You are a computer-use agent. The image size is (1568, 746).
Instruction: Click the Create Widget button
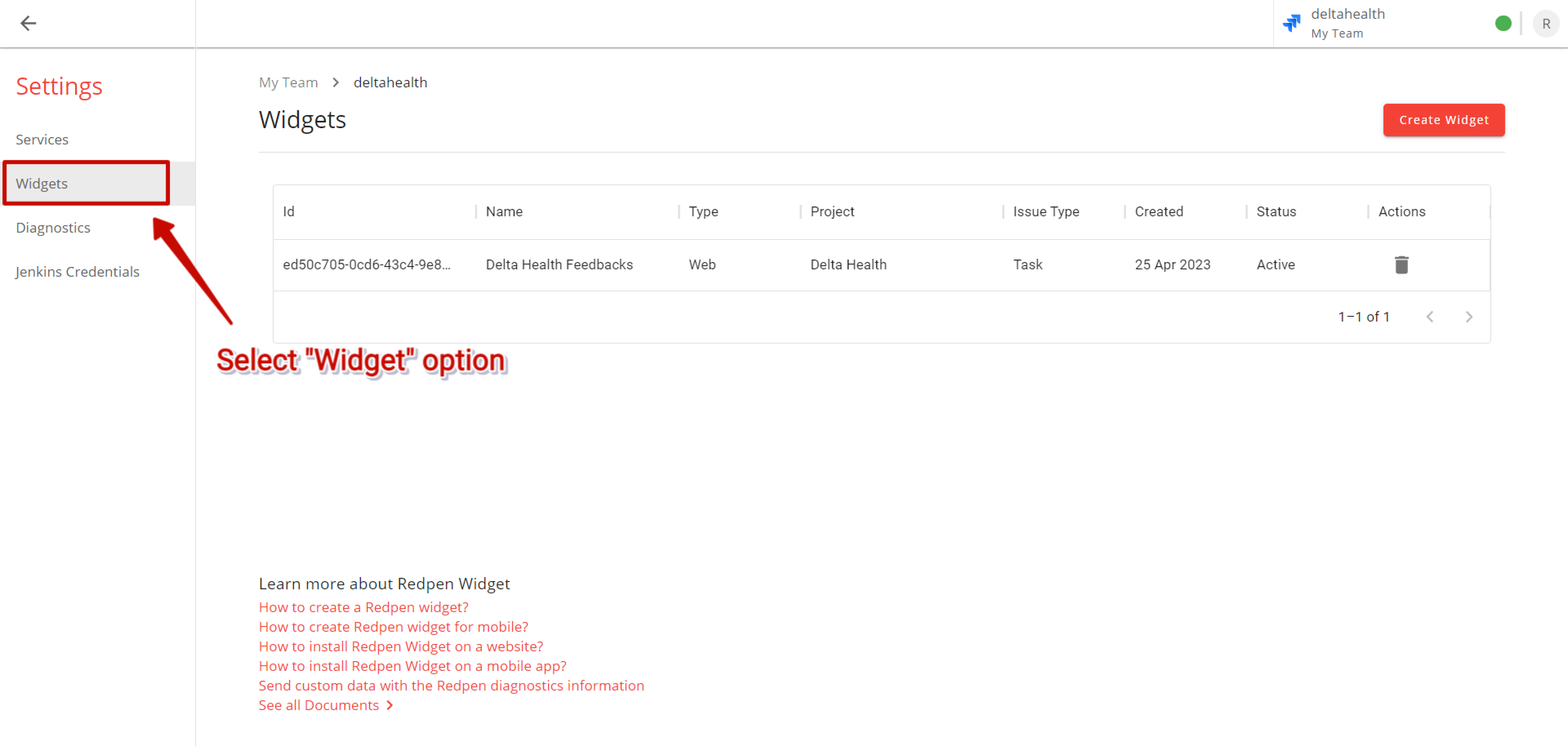1443,120
